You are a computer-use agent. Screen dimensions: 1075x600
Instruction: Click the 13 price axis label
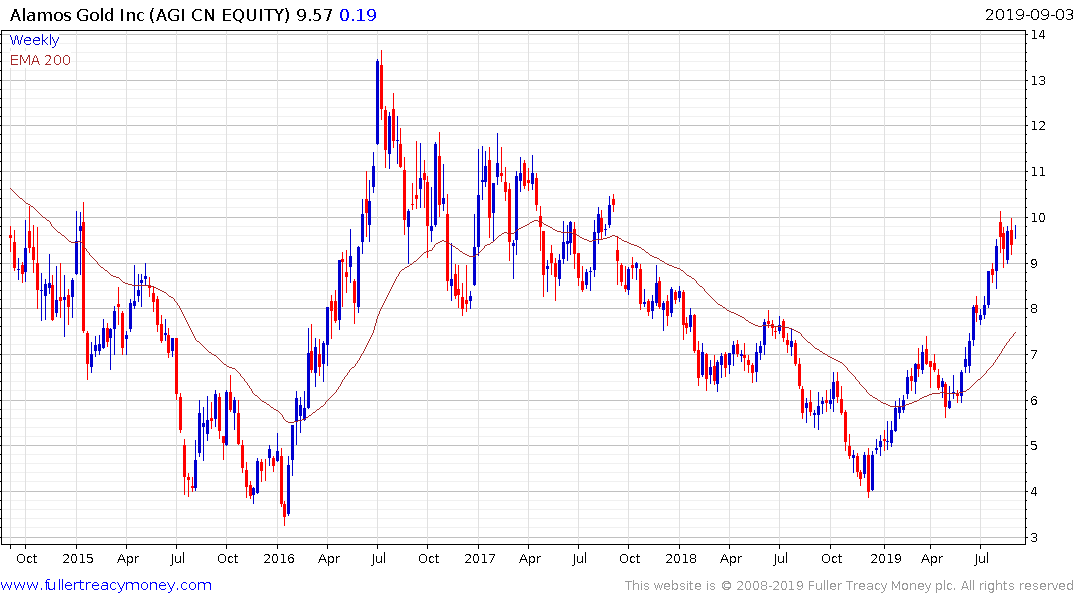pyautogui.click(x=1038, y=80)
